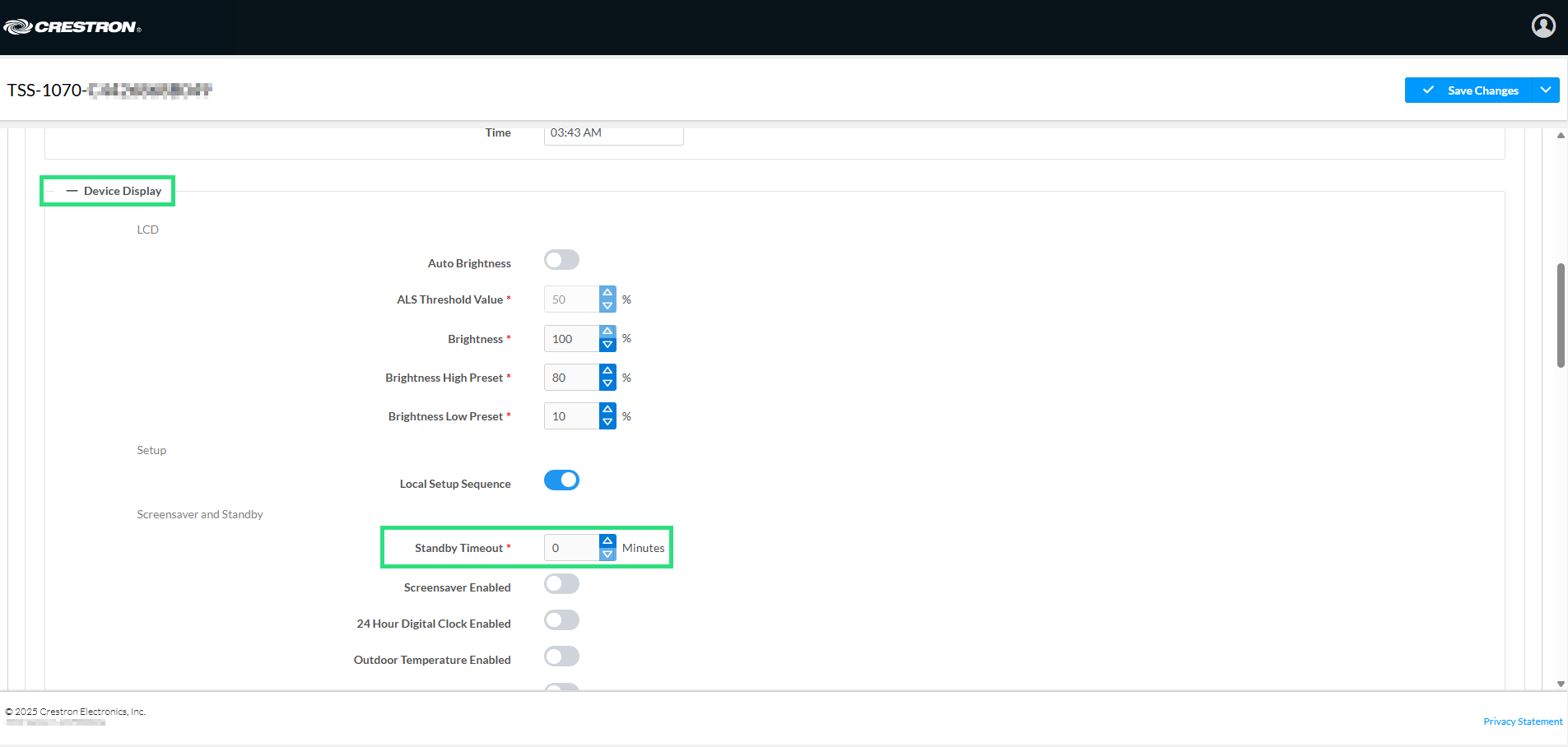Decrease Brightness value with down arrow
Image resolution: width=1568 pixels, height=747 pixels.
click(x=607, y=346)
